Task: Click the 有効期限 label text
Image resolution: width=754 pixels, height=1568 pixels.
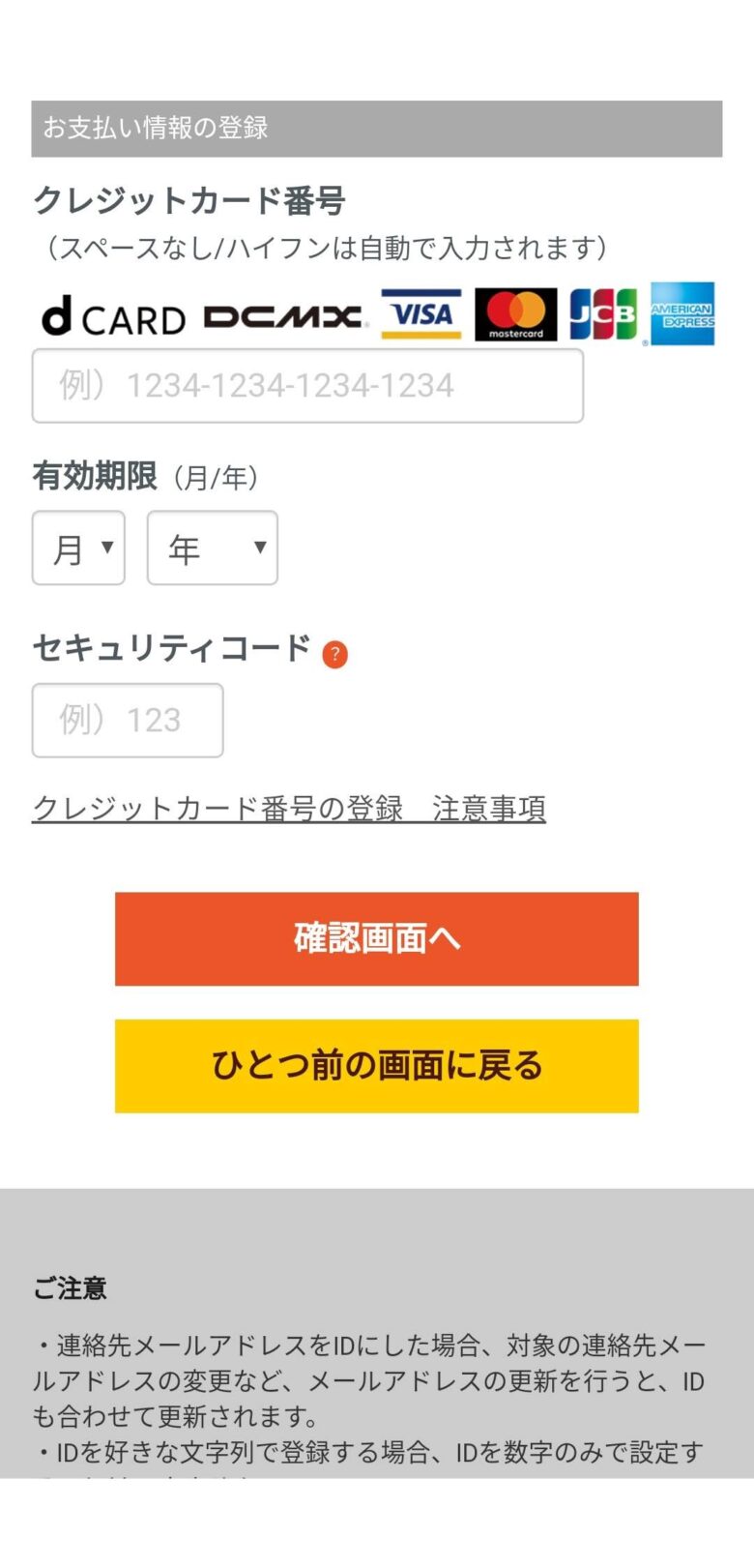Action: click(x=95, y=476)
